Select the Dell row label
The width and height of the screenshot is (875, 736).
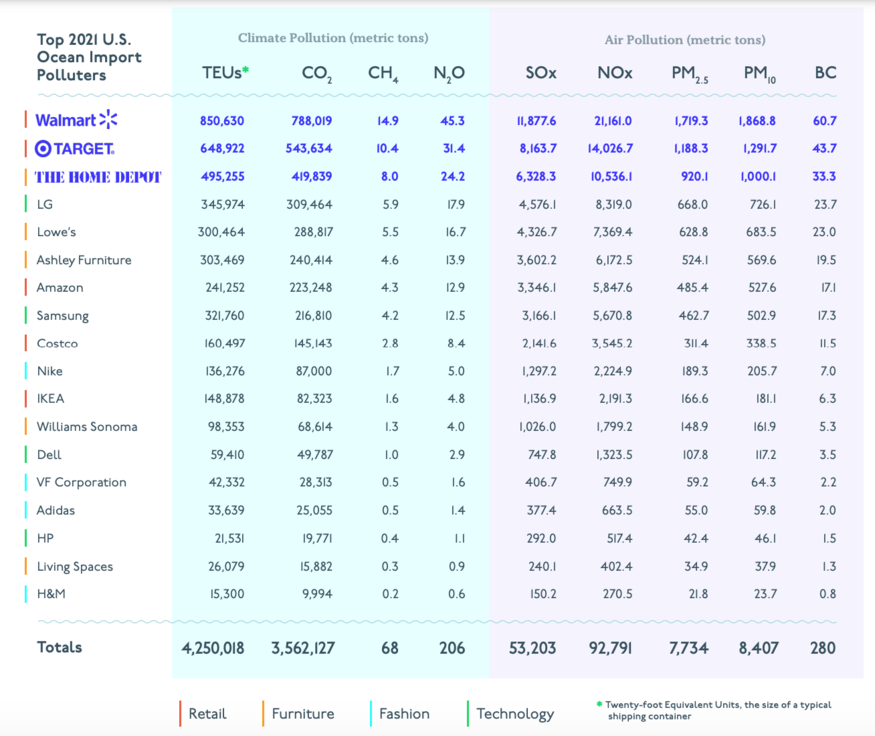coord(49,455)
